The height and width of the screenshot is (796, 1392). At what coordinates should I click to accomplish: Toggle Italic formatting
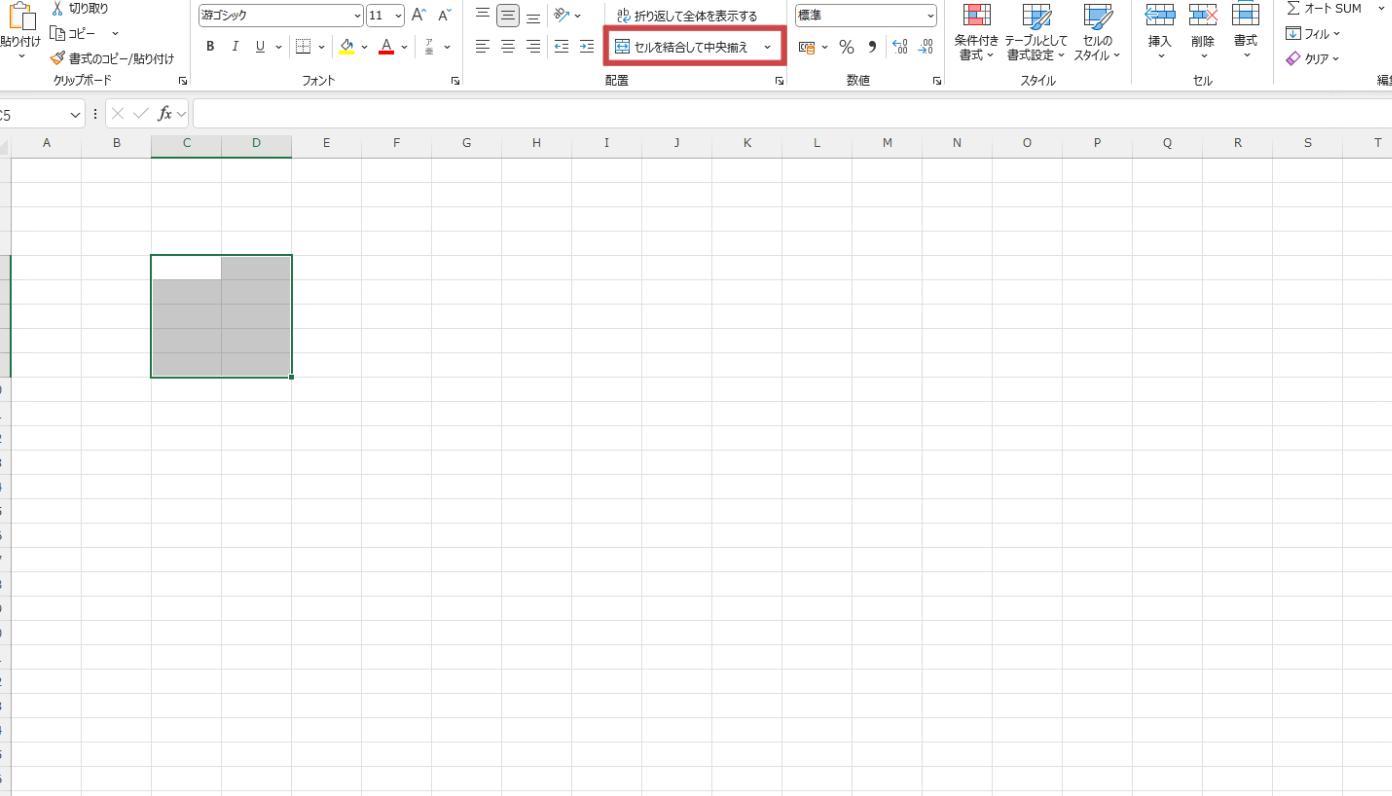coord(235,46)
